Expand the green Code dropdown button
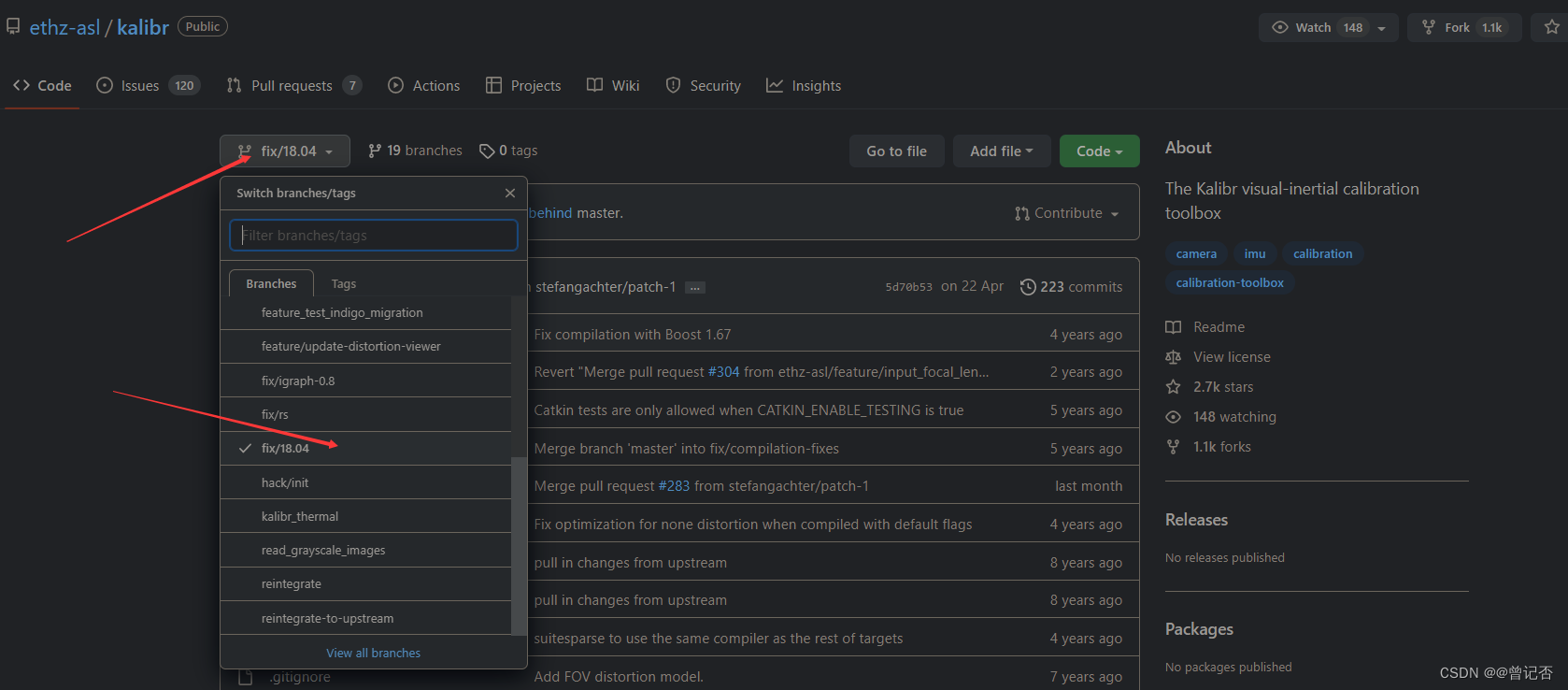Image resolution: width=1568 pixels, height=690 pixels. coord(1100,151)
